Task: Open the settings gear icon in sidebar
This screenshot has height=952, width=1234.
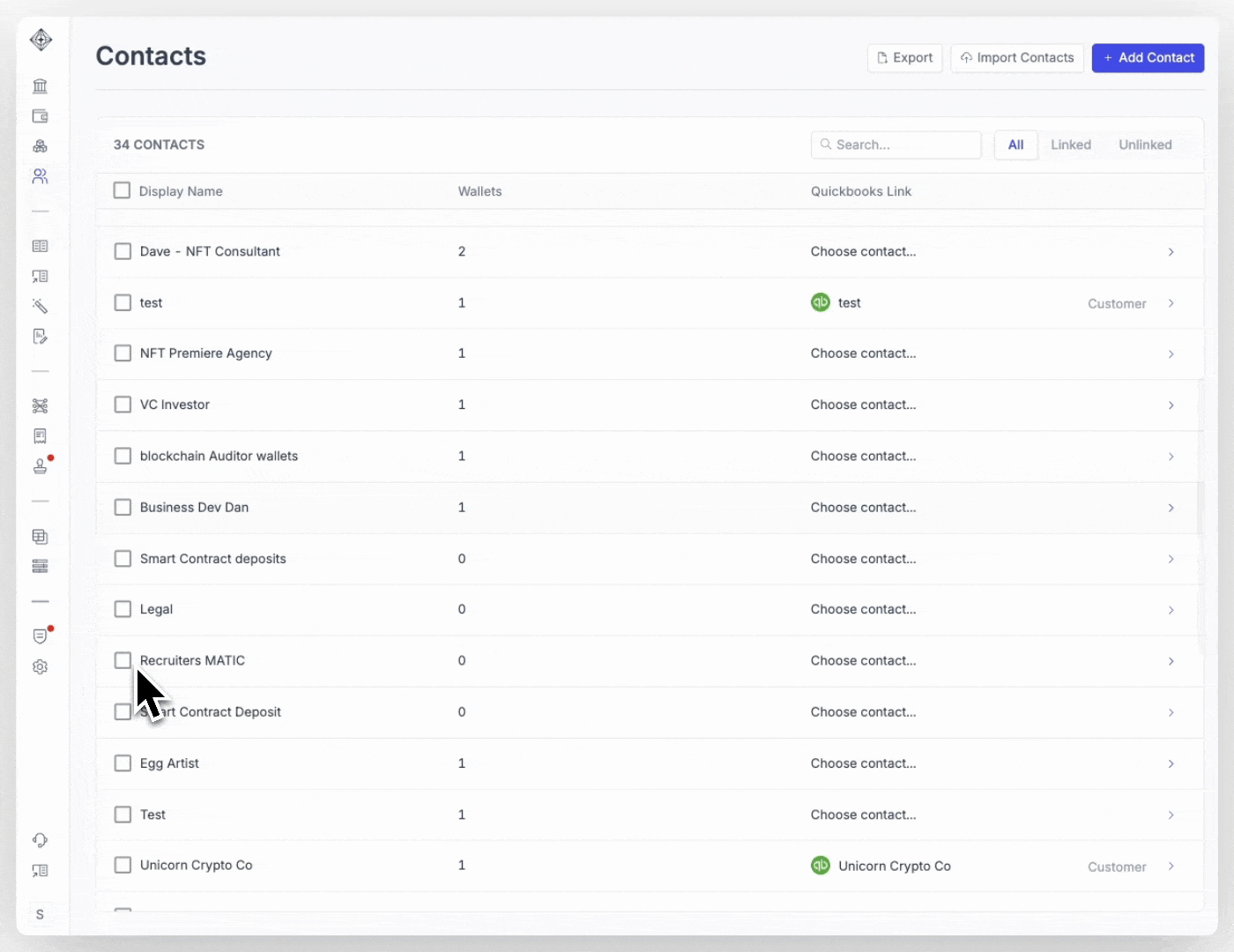Action: click(x=40, y=667)
